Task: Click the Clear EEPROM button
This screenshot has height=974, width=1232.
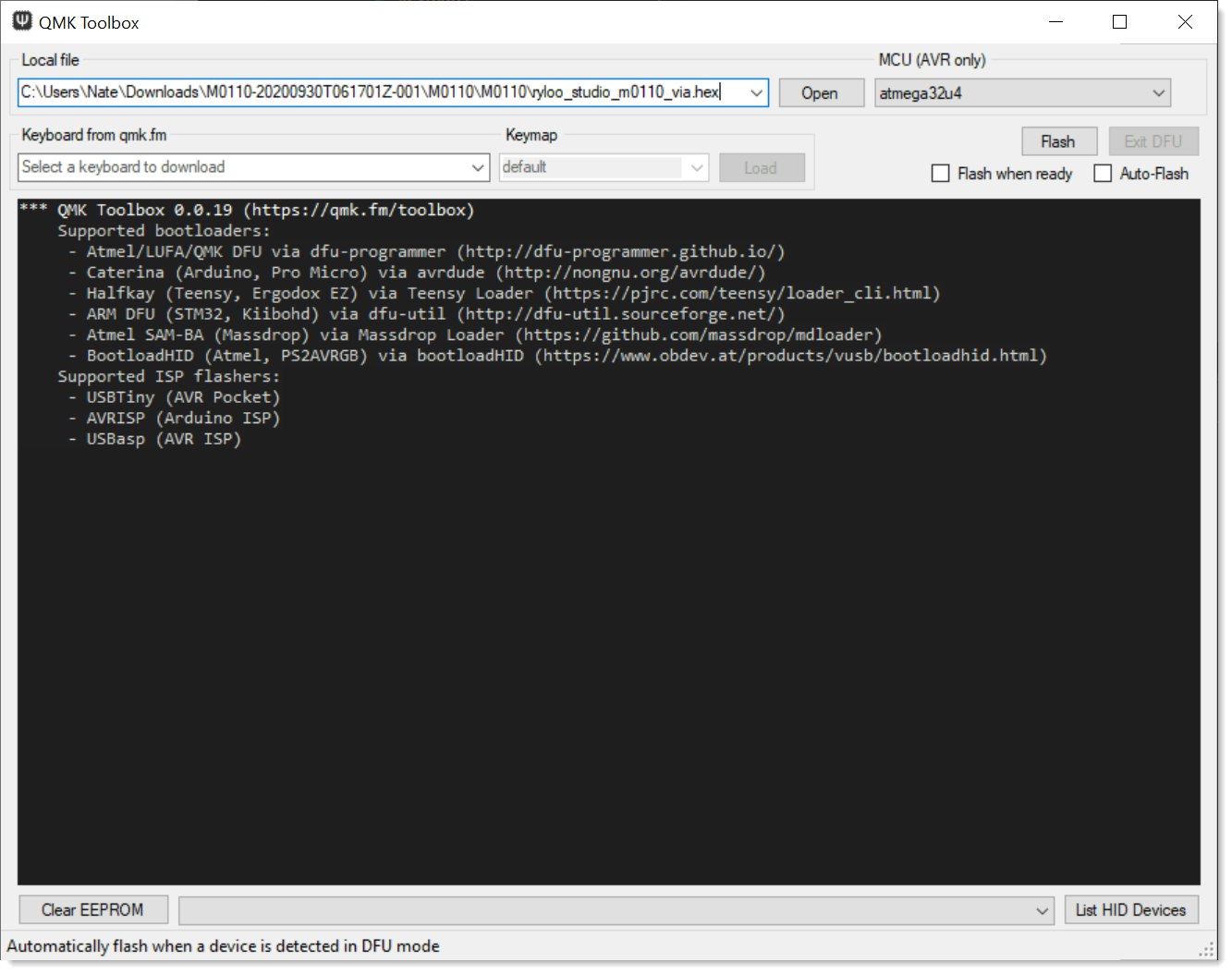Action: tap(92, 910)
